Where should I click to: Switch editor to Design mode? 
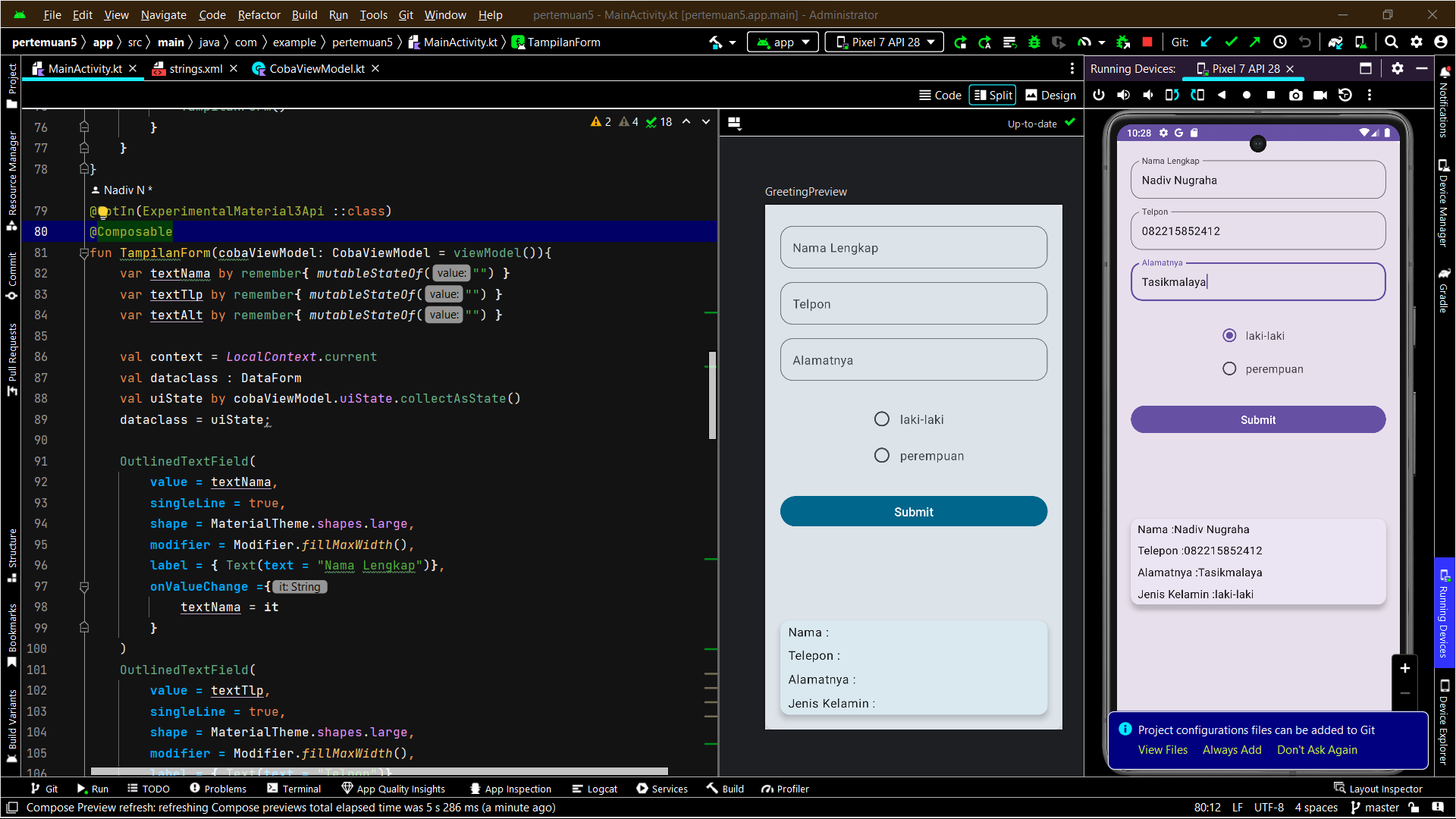click(x=1050, y=95)
